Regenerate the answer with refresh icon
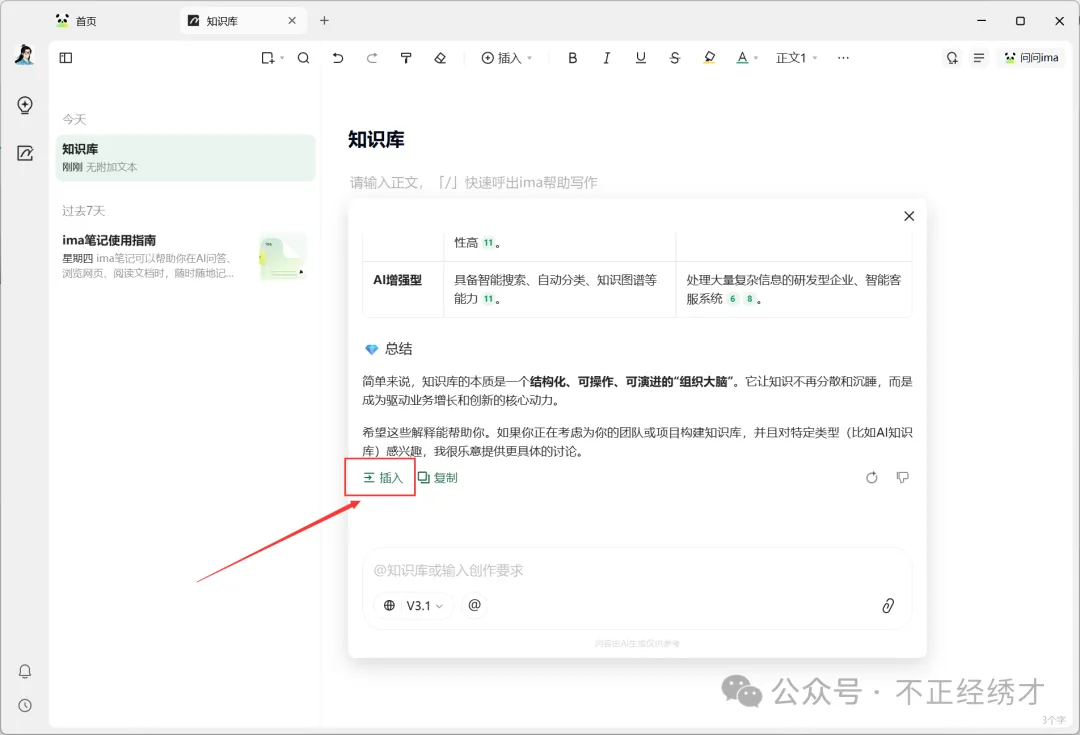Screen dimensions: 1080x735 click(x=872, y=477)
